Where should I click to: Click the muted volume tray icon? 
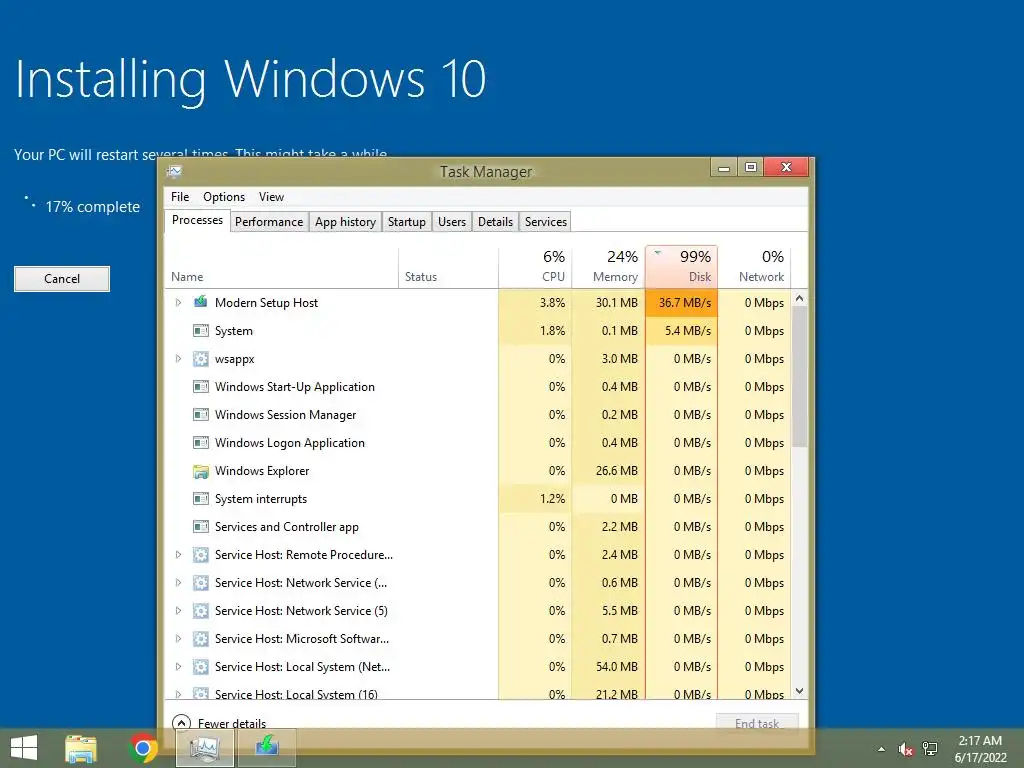pos(905,749)
